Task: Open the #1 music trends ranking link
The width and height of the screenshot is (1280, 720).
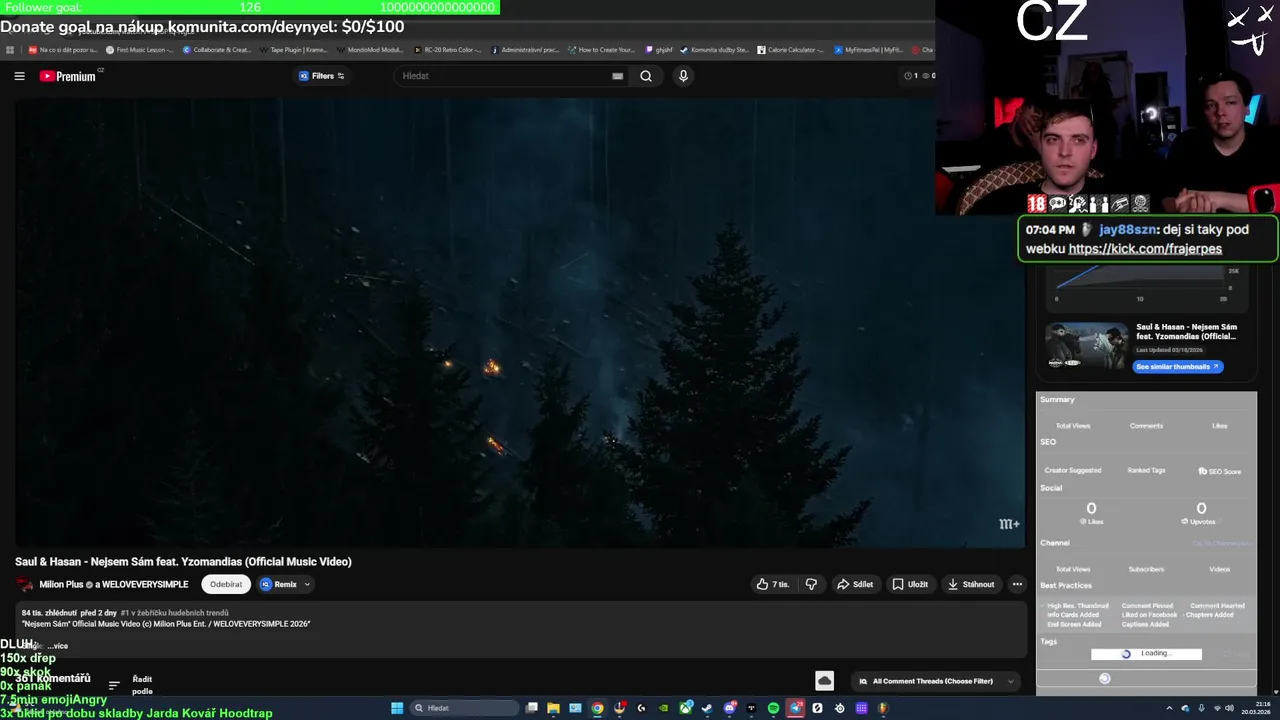Action: [175, 612]
